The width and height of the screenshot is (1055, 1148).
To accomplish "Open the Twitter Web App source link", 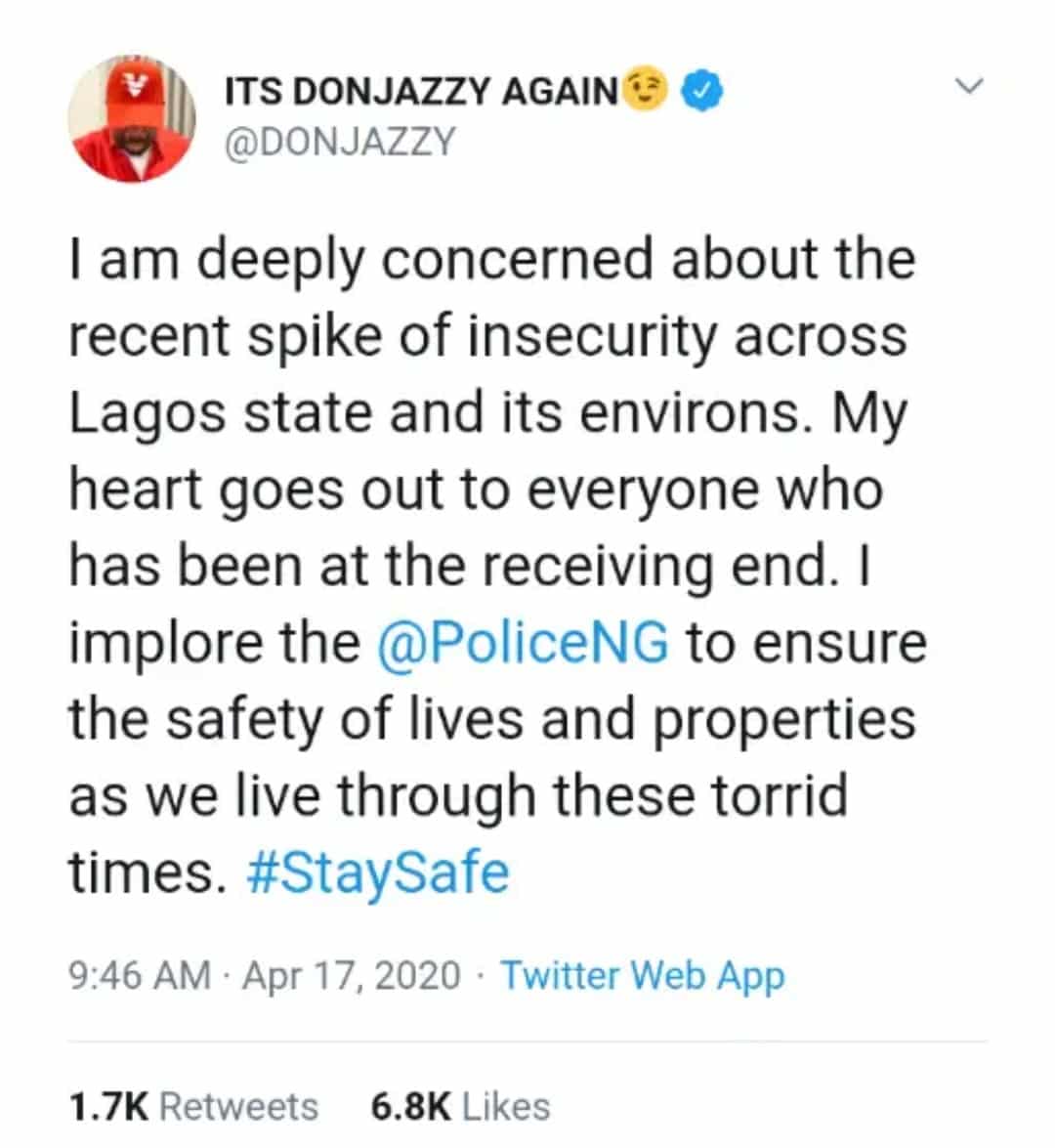I will (x=643, y=977).
